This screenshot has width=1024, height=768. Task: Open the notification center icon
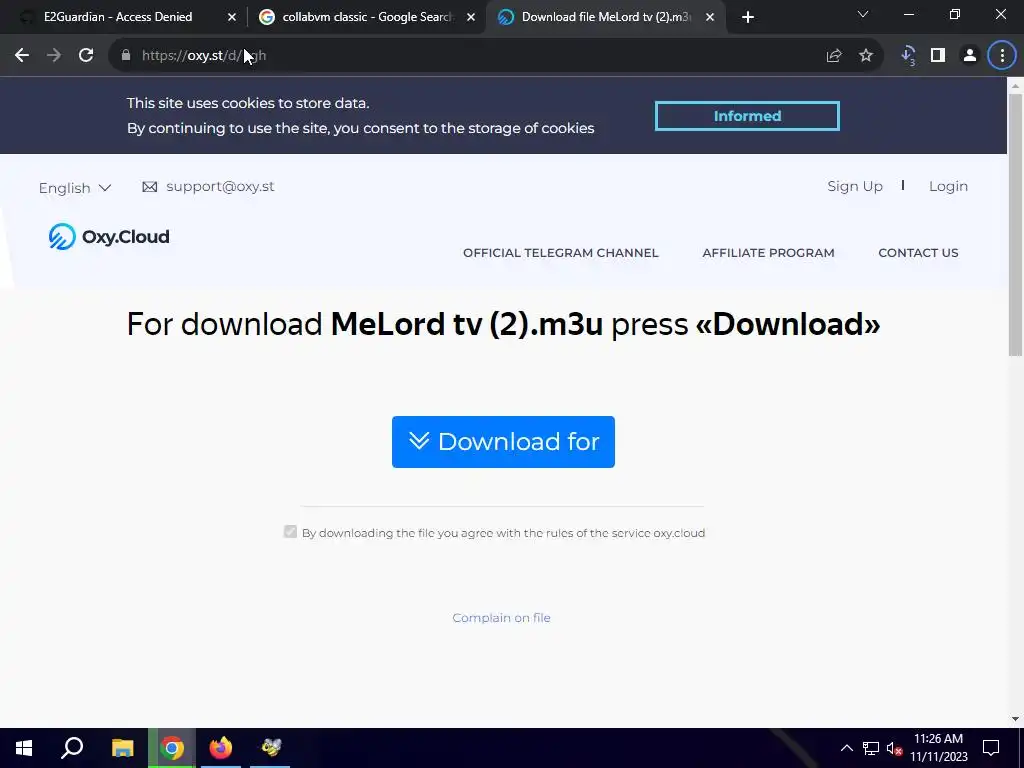[991, 748]
